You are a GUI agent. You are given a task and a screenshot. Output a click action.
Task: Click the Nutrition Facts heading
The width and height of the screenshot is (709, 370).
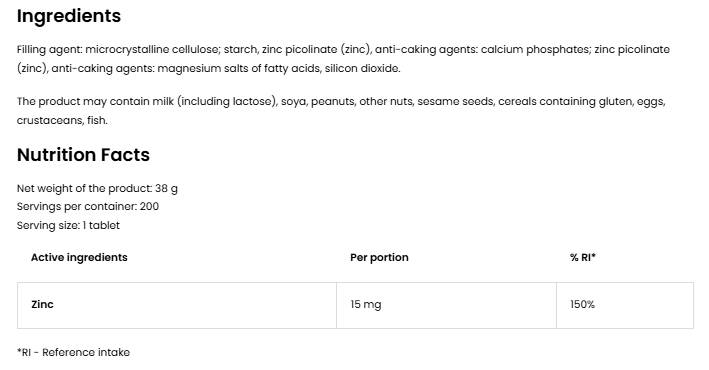[83, 155]
